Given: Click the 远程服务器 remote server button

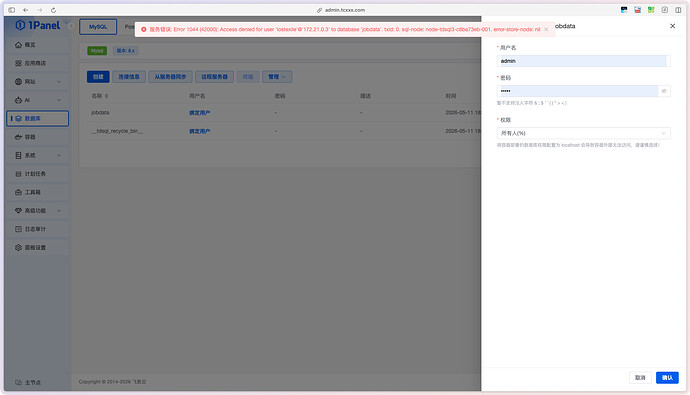Looking at the screenshot, I should pyautogui.click(x=214, y=77).
